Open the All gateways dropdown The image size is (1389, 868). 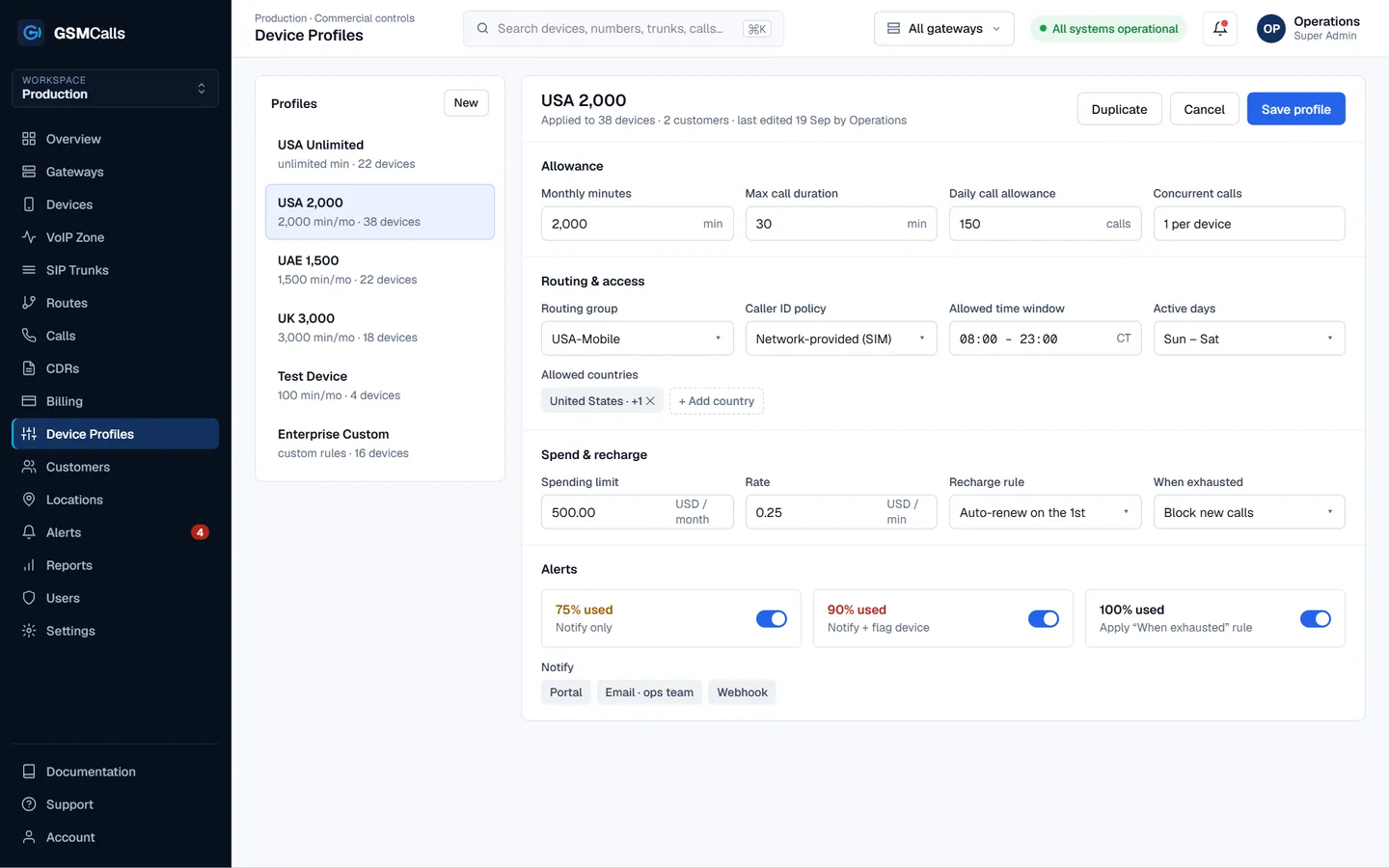point(944,29)
